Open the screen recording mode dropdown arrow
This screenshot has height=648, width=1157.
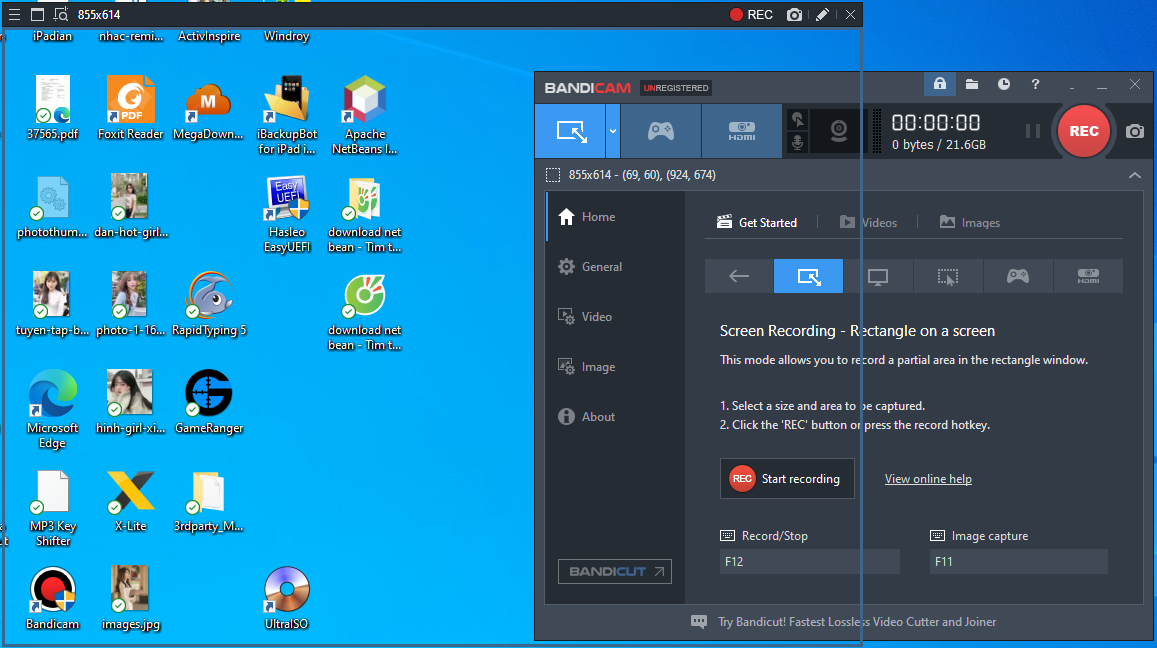click(x=613, y=131)
